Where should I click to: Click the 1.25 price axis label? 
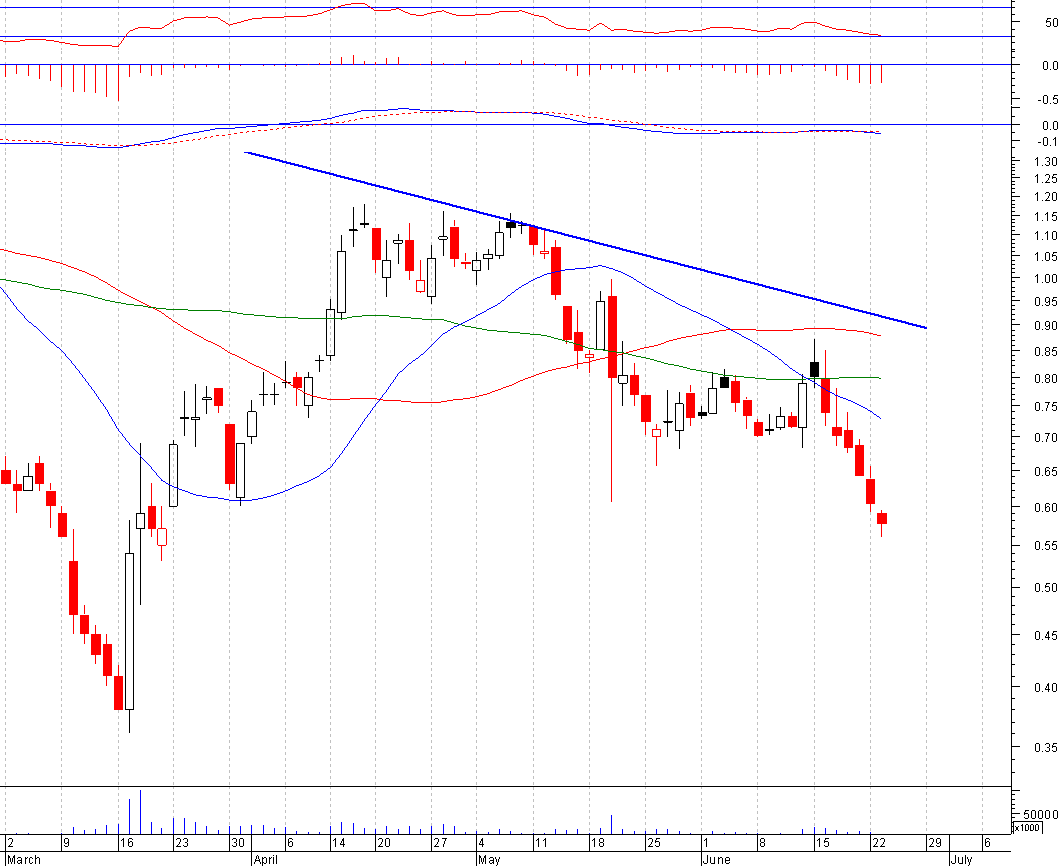(1046, 179)
